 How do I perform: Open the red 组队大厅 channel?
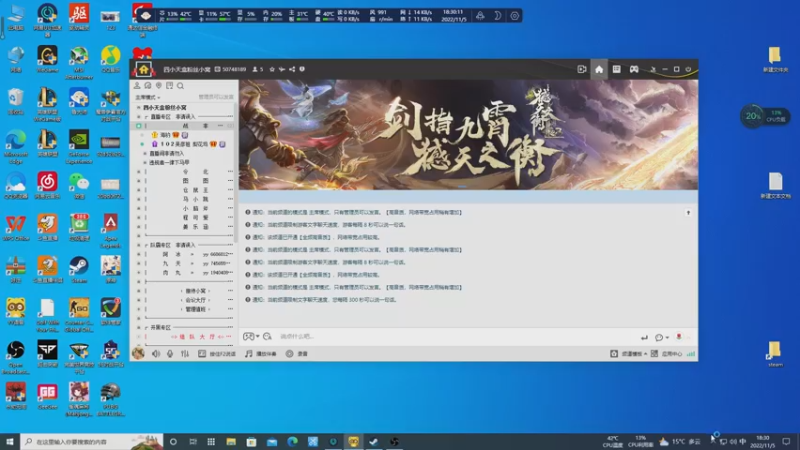196,337
